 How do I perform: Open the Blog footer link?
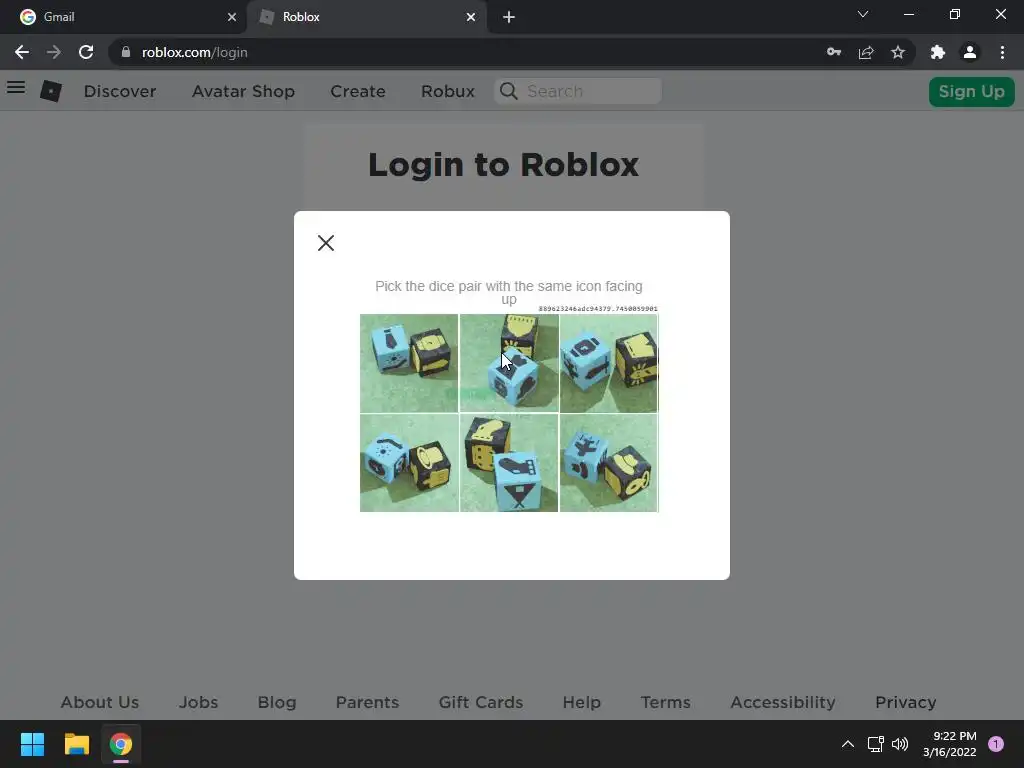pos(277,702)
